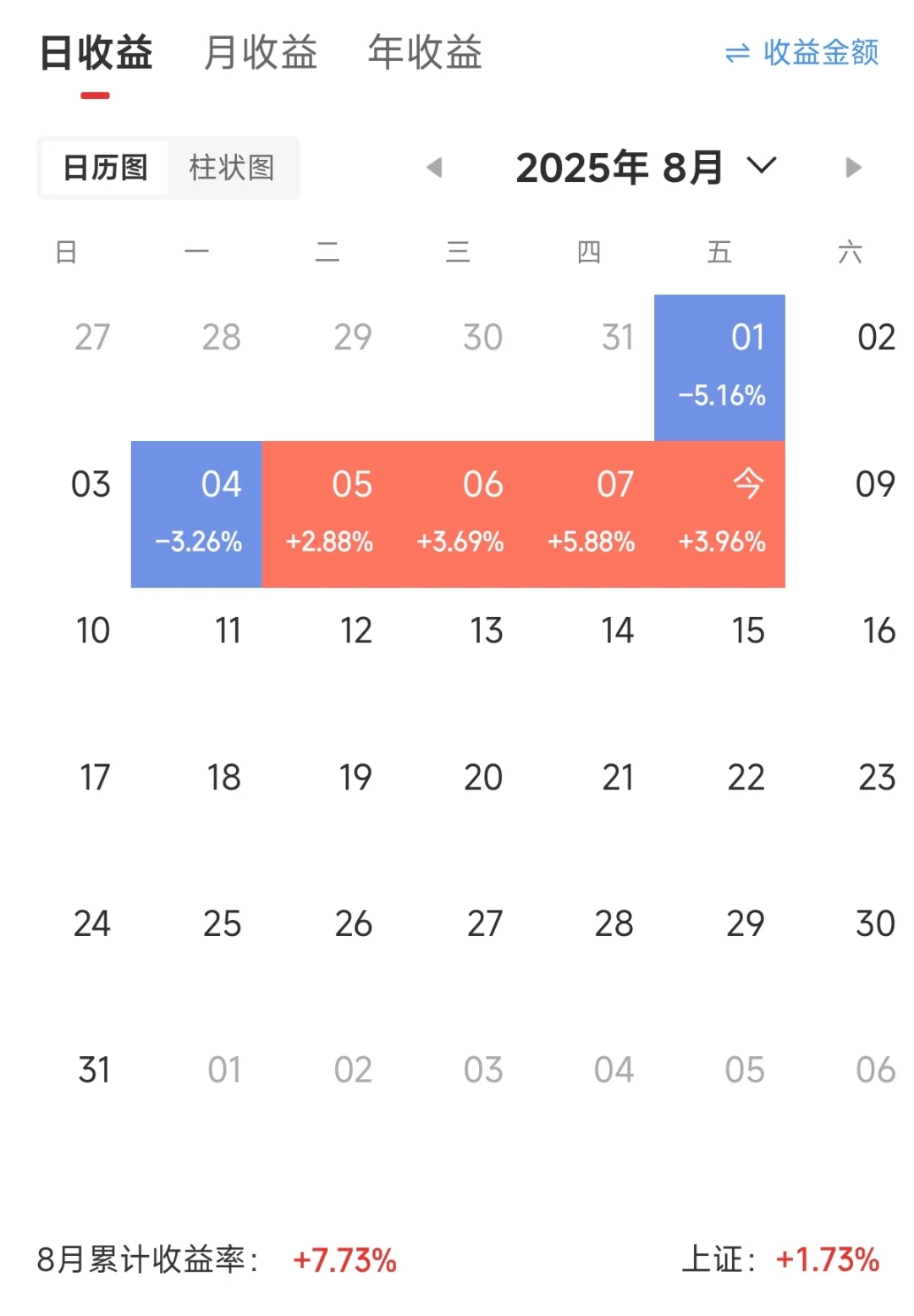Toggle display to 收益金额
The image size is (914, 1316).
(x=820, y=52)
